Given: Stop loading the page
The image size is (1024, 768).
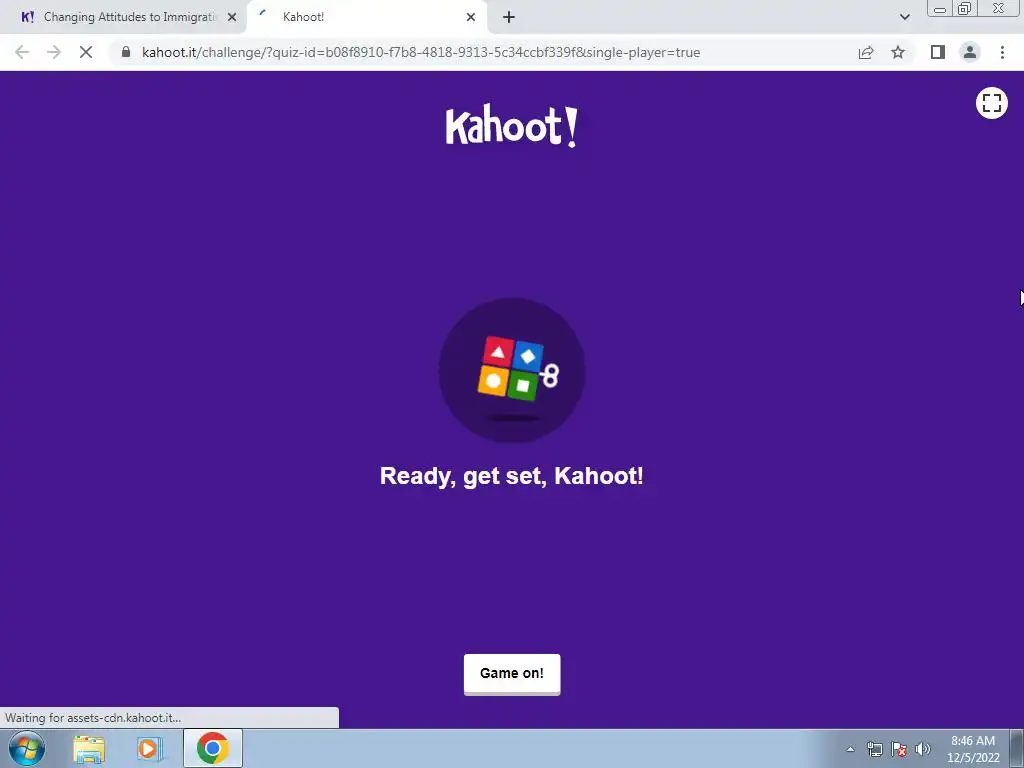Looking at the screenshot, I should (86, 52).
